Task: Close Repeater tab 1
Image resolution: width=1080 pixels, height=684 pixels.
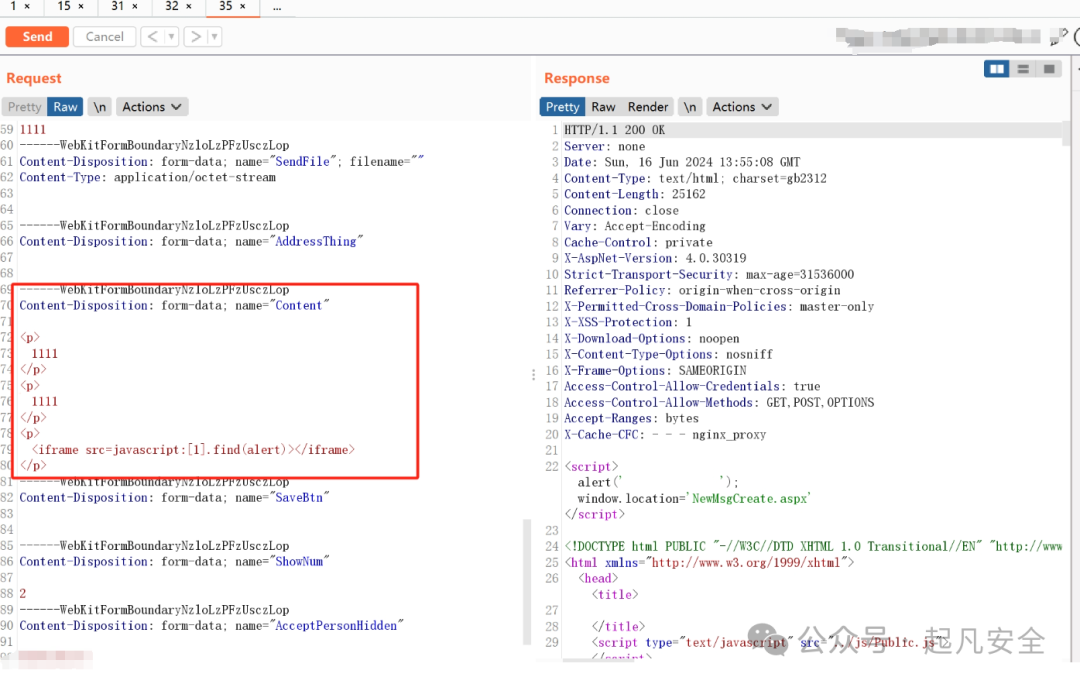Action: 27,6
